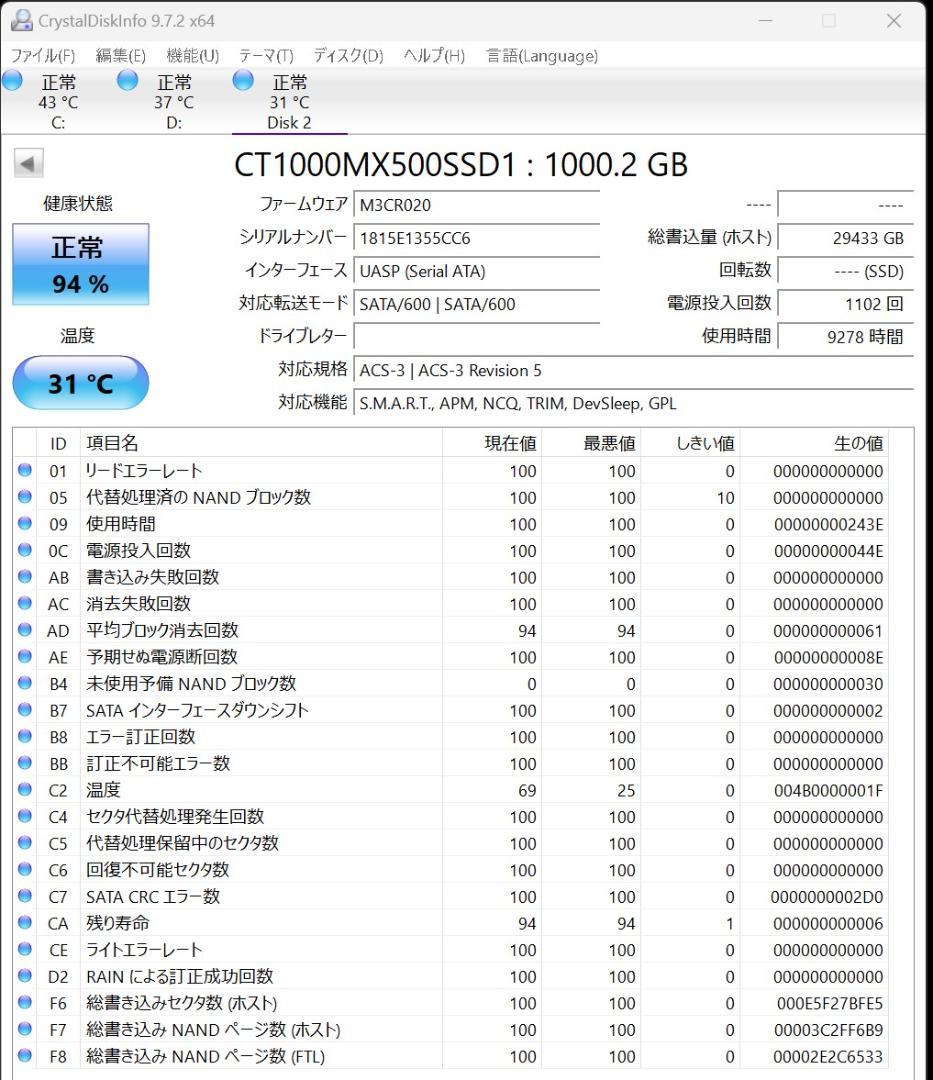Click the ID column header

[x=59, y=443]
